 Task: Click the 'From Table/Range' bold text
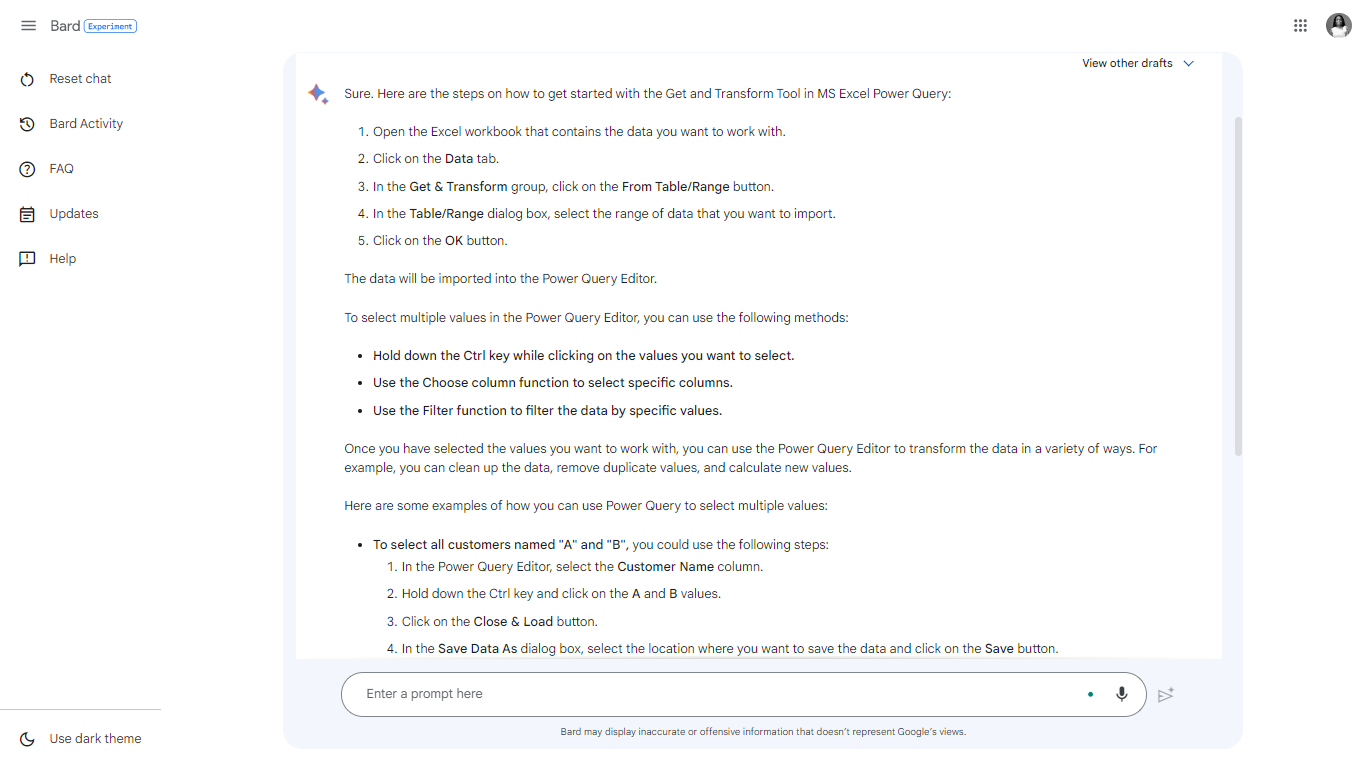[x=676, y=187]
